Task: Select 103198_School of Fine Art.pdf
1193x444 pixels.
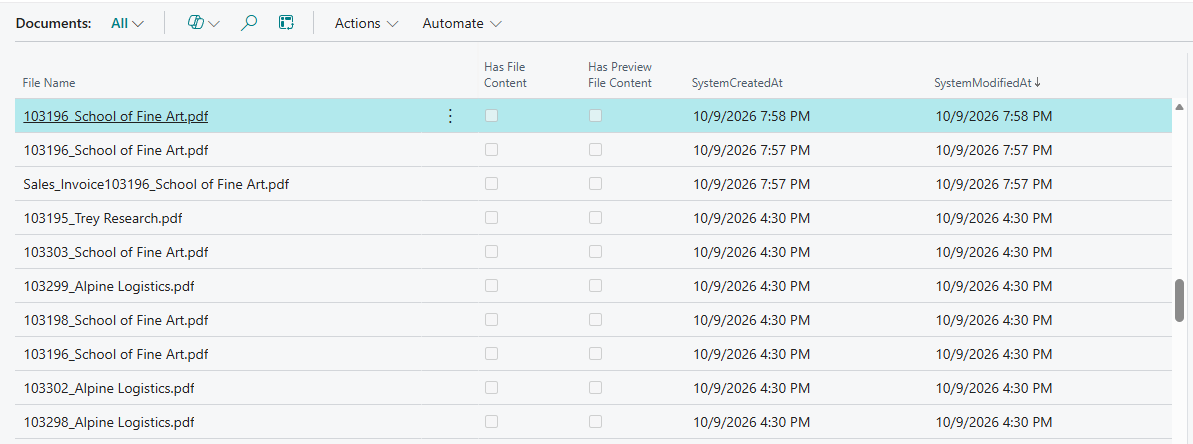Action: click(x=116, y=320)
